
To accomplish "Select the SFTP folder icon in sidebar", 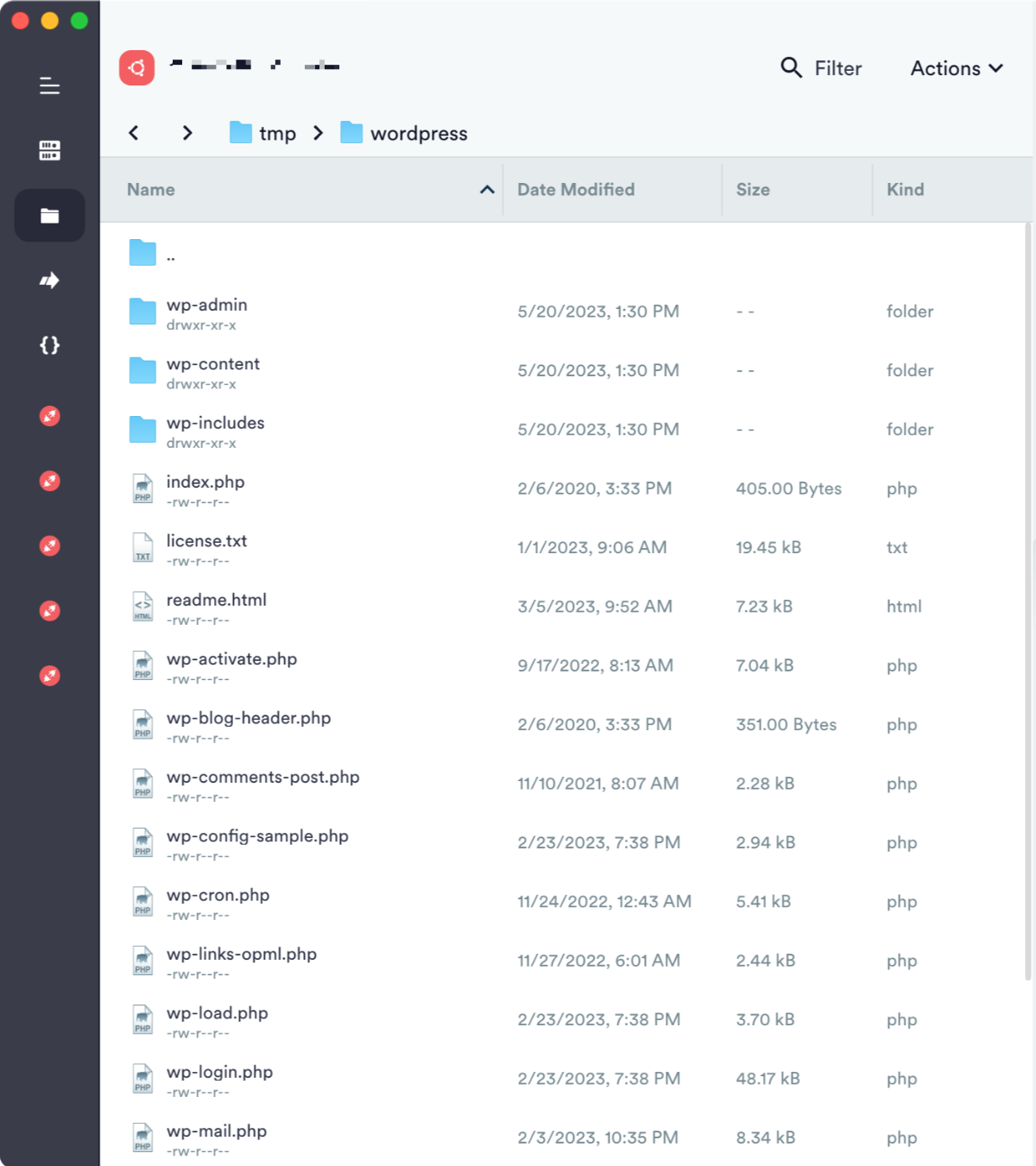I will 49,215.
